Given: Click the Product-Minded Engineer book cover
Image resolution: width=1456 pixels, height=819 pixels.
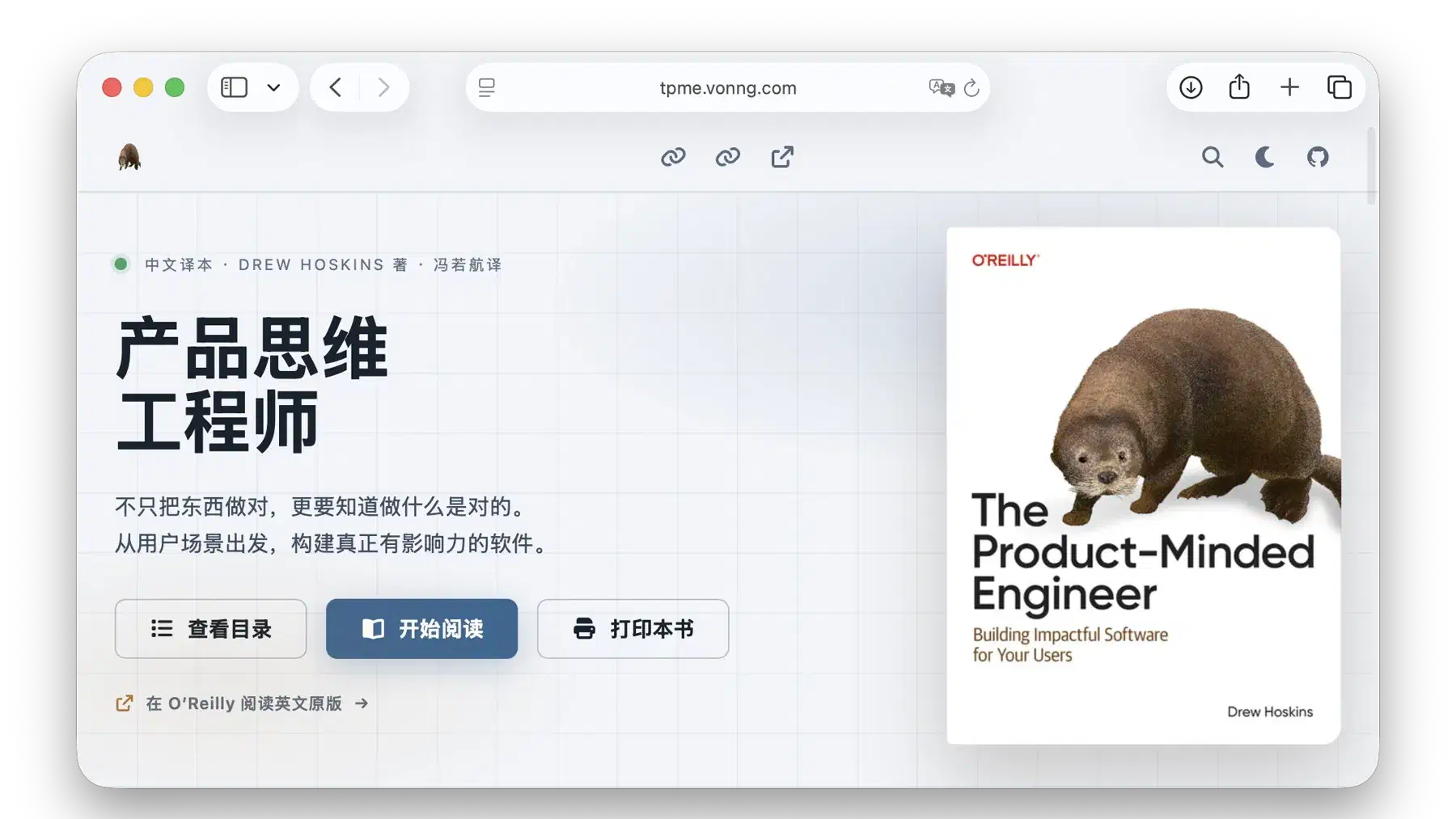Looking at the screenshot, I should click(x=1143, y=485).
